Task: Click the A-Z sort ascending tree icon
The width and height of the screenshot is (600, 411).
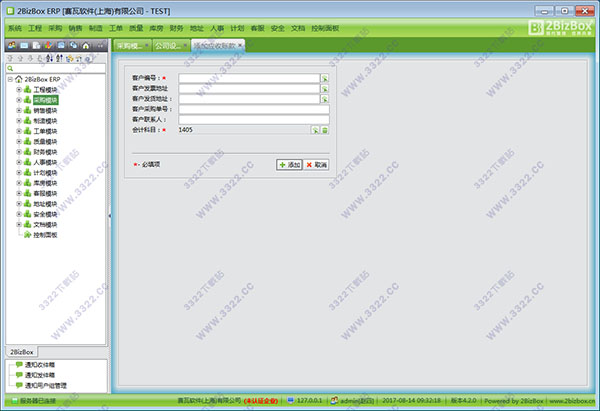Action: [49, 58]
